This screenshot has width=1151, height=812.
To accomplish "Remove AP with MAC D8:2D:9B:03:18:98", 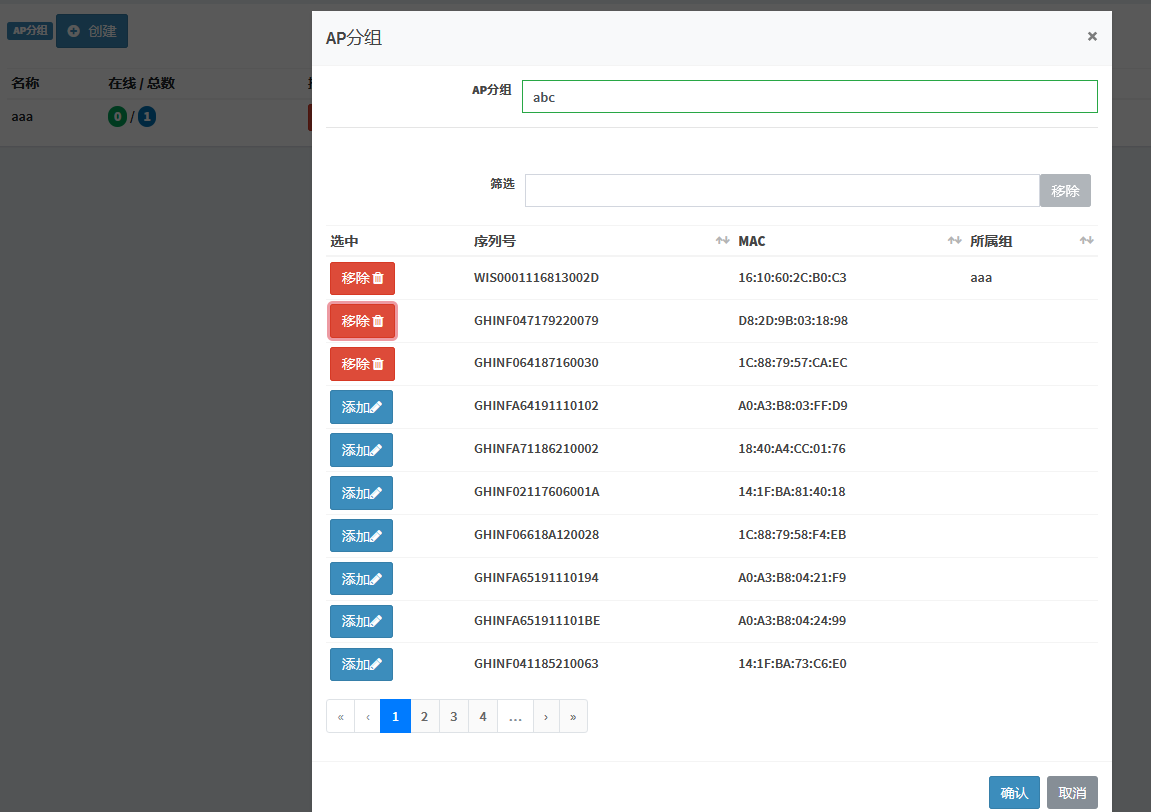I will (362, 321).
